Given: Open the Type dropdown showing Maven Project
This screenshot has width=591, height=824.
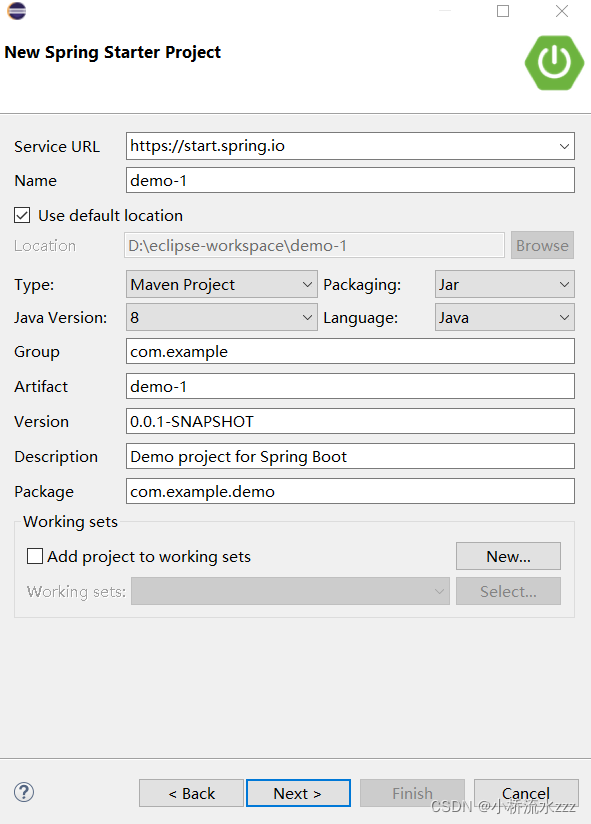Looking at the screenshot, I should (222, 284).
